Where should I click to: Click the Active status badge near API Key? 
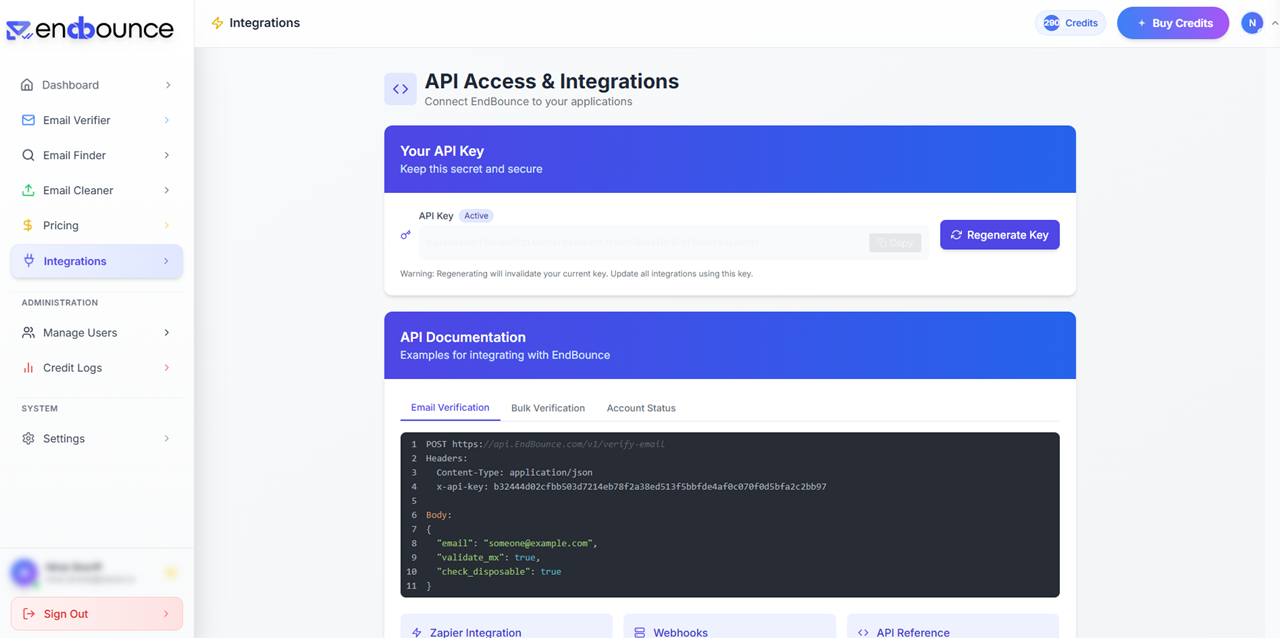[476, 215]
